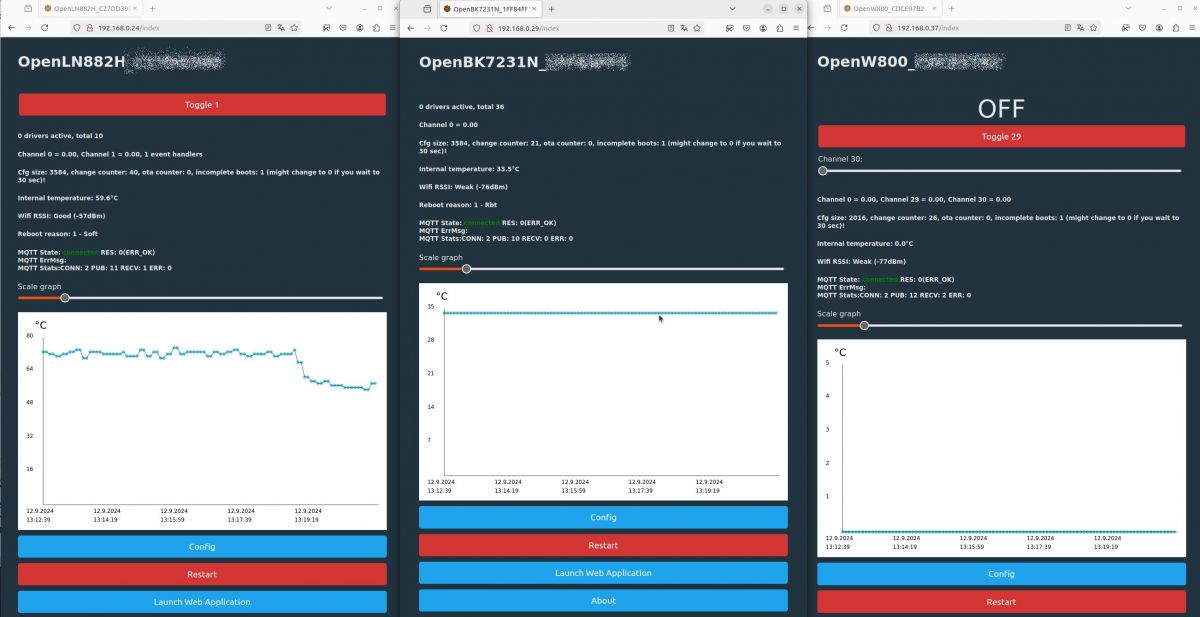Viewport: 1200px width, 617px height.
Task: Add new tab in OpenBK7231N window
Action: [x=551, y=9]
